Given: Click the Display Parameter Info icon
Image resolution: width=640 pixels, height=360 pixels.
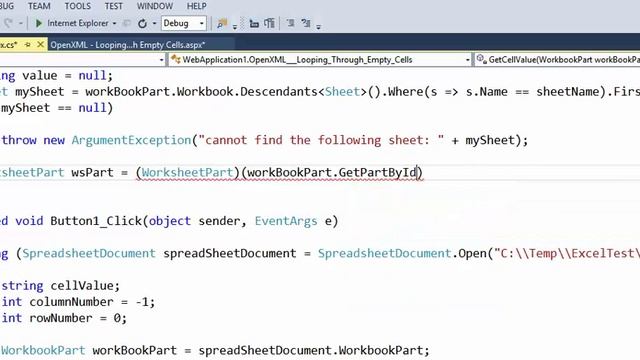Looking at the screenshot, I should pyautogui.click(x=269, y=23).
